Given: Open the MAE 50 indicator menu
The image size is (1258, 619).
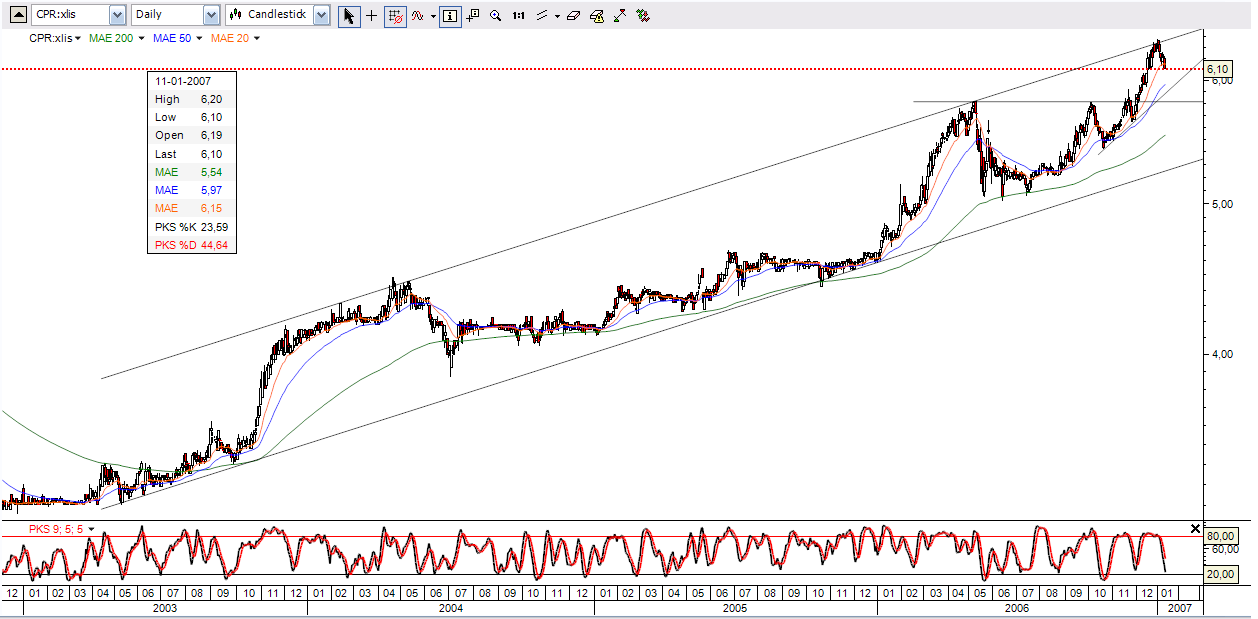Looking at the screenshot, I should click(178, 38).
